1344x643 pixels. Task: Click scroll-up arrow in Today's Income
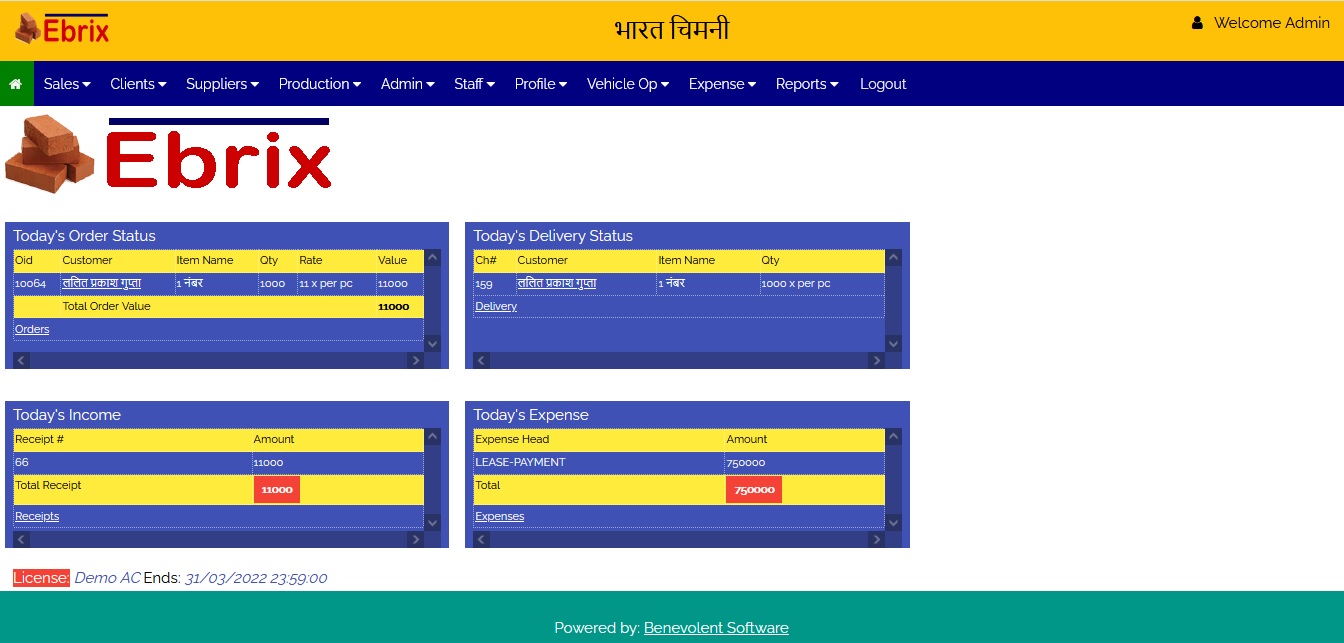pos(432,437)
